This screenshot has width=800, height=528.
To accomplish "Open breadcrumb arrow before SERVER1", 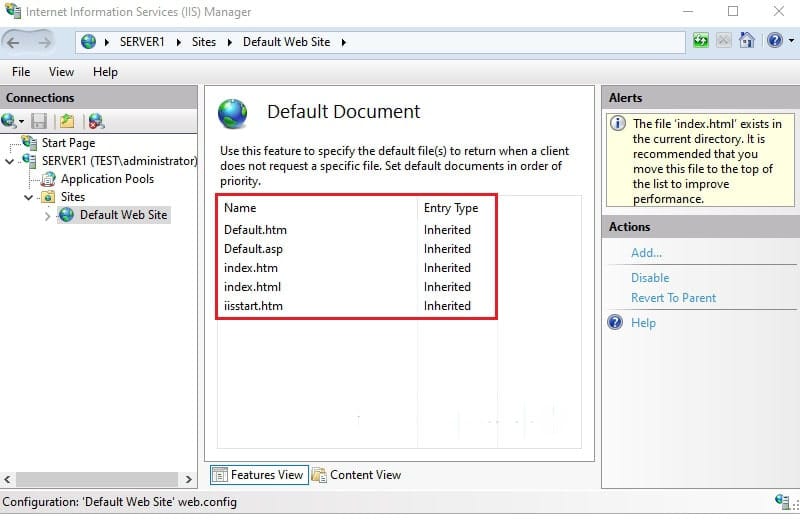I will coord(107,42).
